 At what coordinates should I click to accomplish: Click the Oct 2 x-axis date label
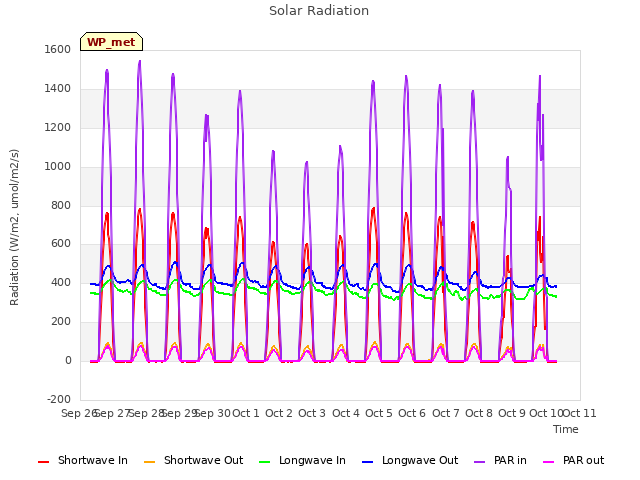point(279,413)
